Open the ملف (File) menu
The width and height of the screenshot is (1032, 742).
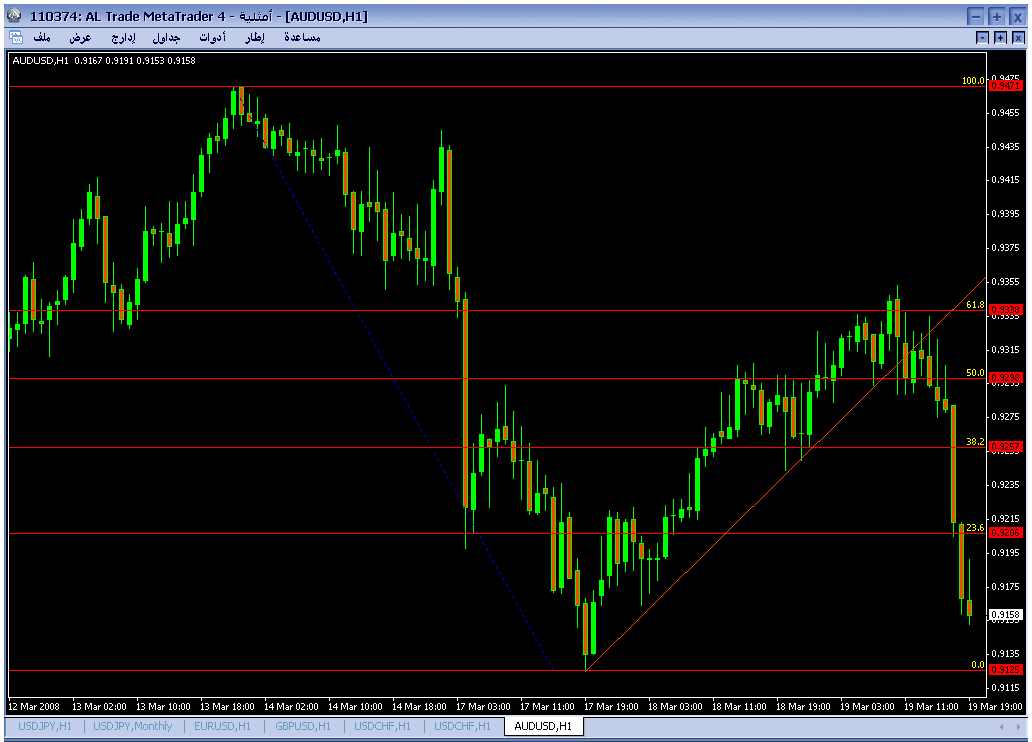(42, 38)
